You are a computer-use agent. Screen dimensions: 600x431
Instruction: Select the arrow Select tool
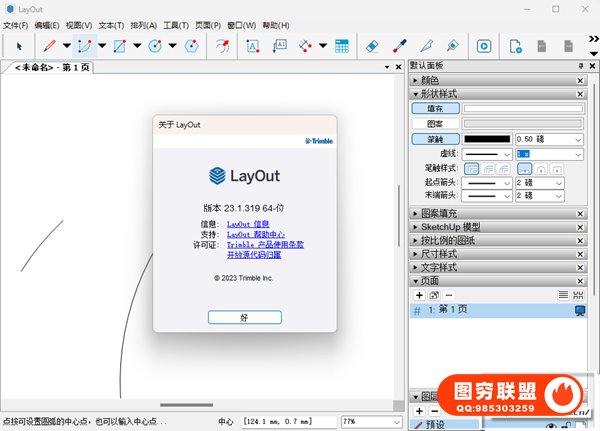(18, 45)
